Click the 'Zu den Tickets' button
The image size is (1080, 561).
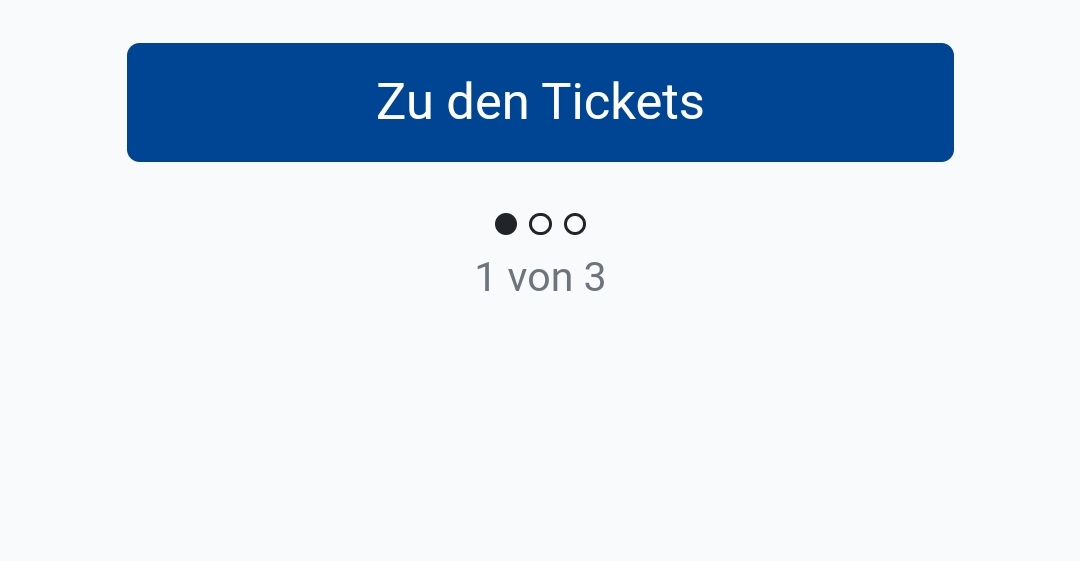[540, 103]
